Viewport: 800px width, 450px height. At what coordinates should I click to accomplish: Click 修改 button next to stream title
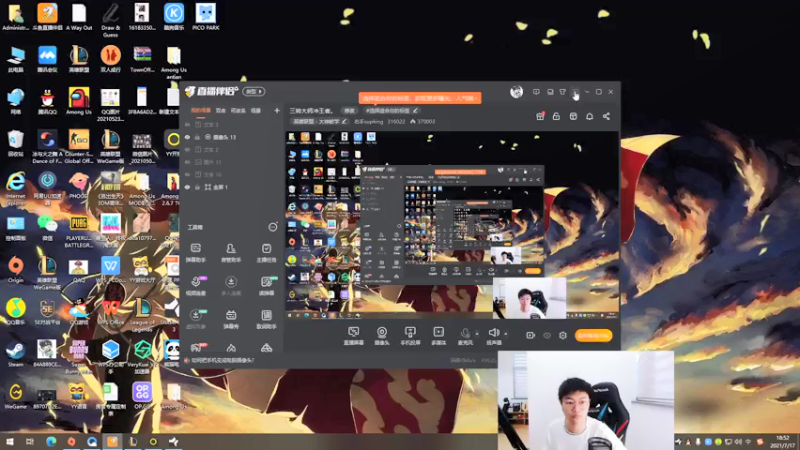(349, 110)
